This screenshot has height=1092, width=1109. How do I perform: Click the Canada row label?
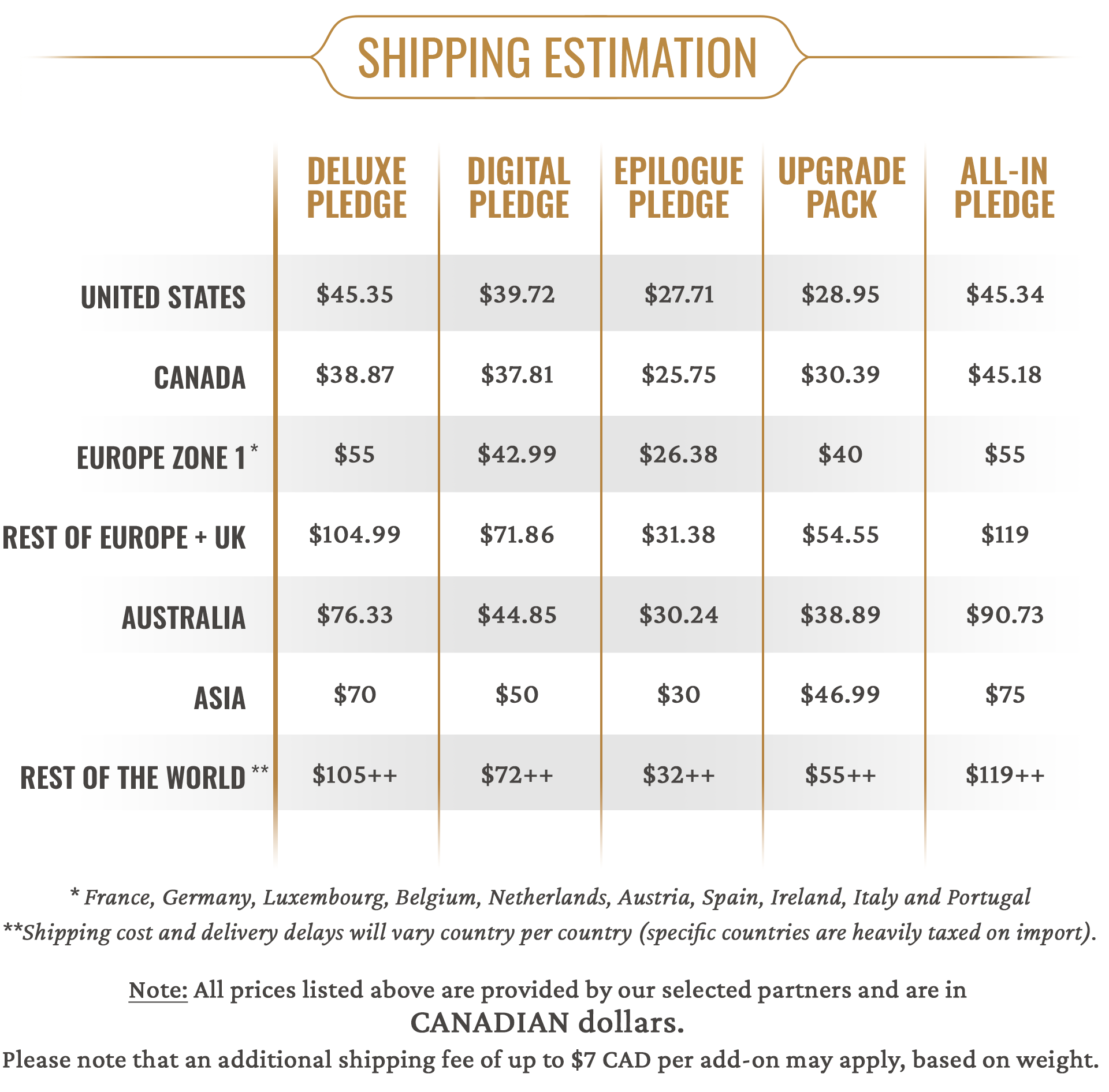(200, 378)
